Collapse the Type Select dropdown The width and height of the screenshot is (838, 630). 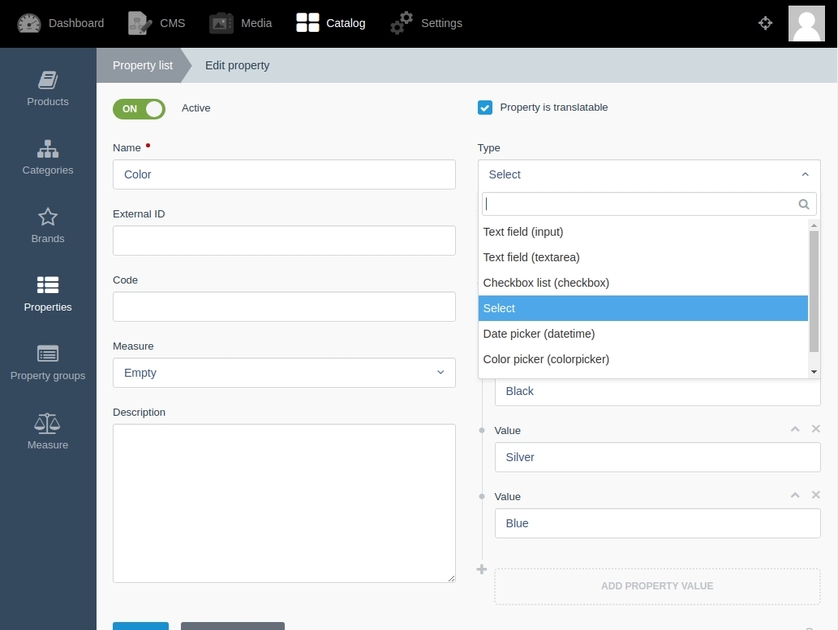coord(649,175)
